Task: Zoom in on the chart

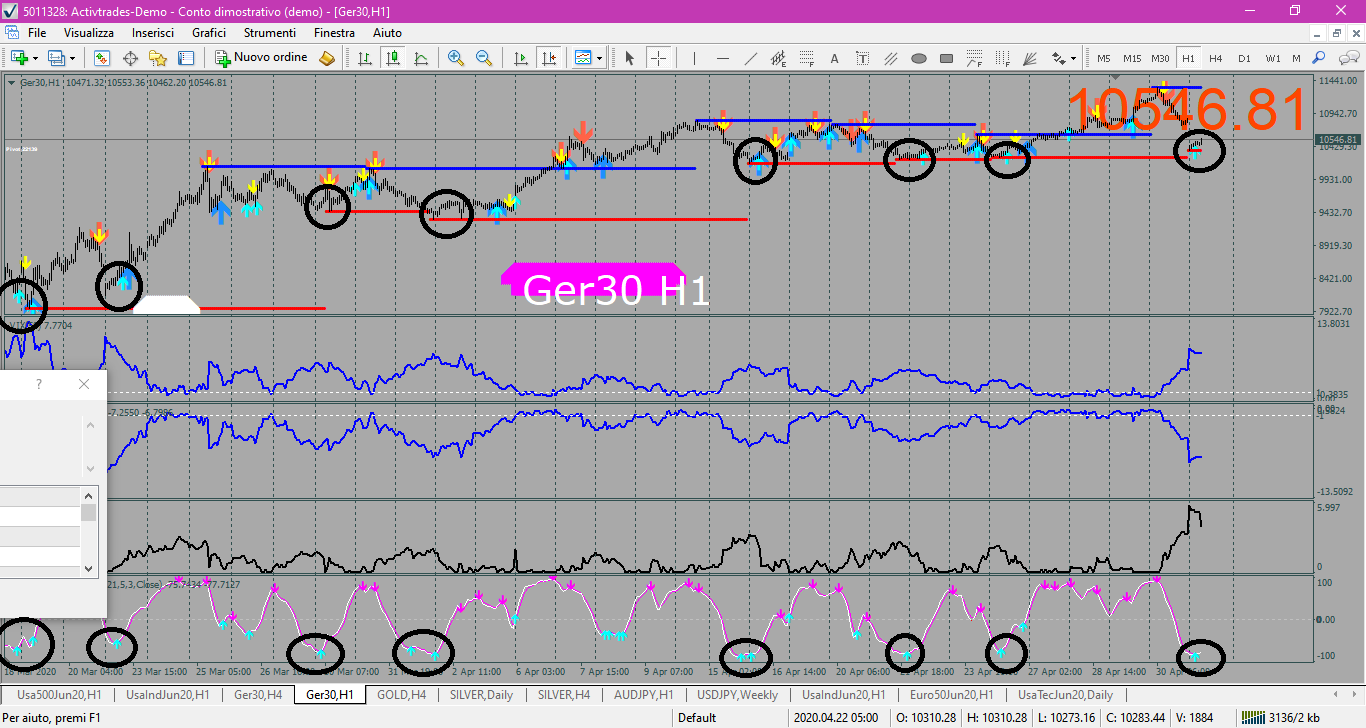Action: pos(456,58)
